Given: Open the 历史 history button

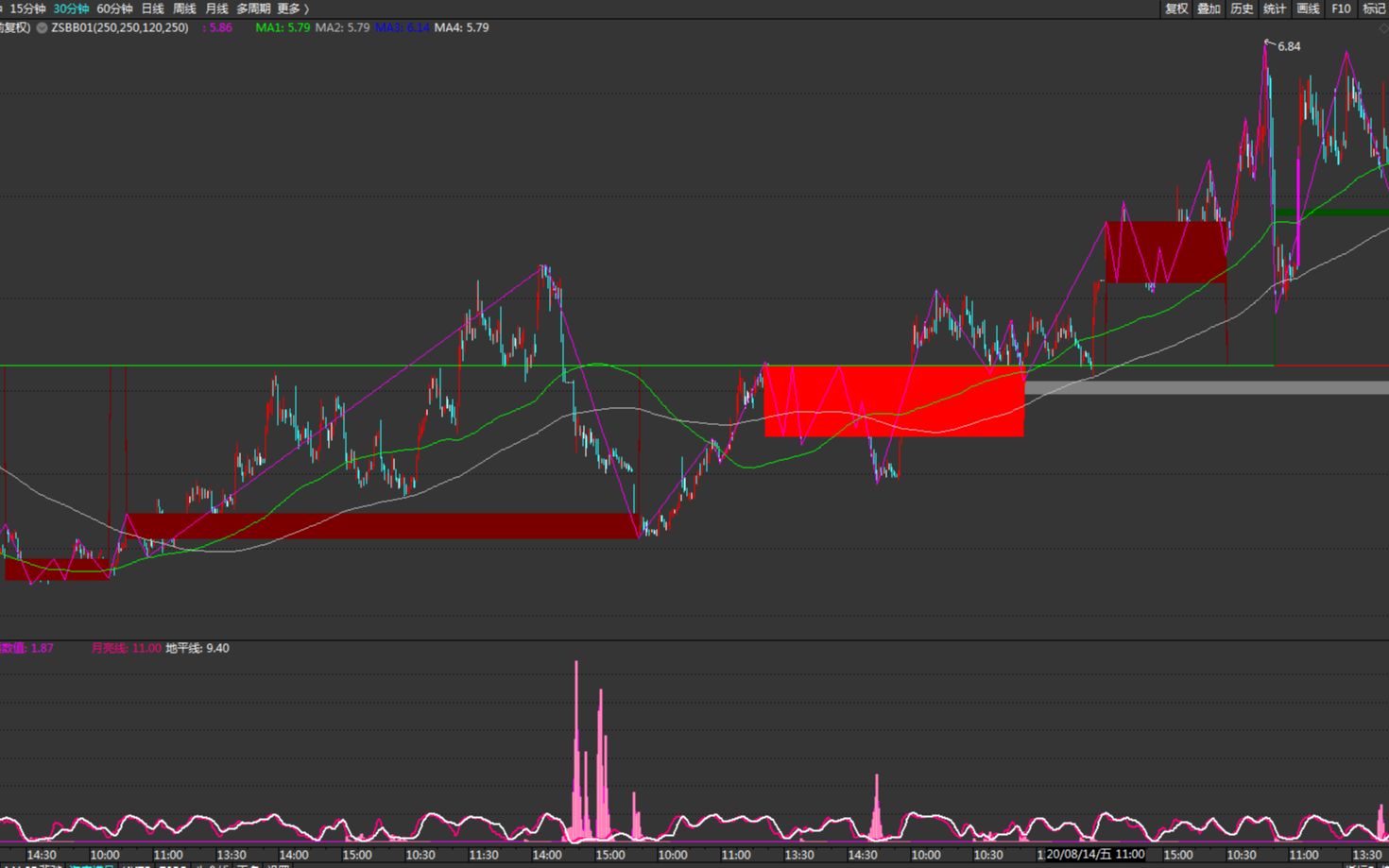Looking at the screenshot, I should tap(1242, 9).
